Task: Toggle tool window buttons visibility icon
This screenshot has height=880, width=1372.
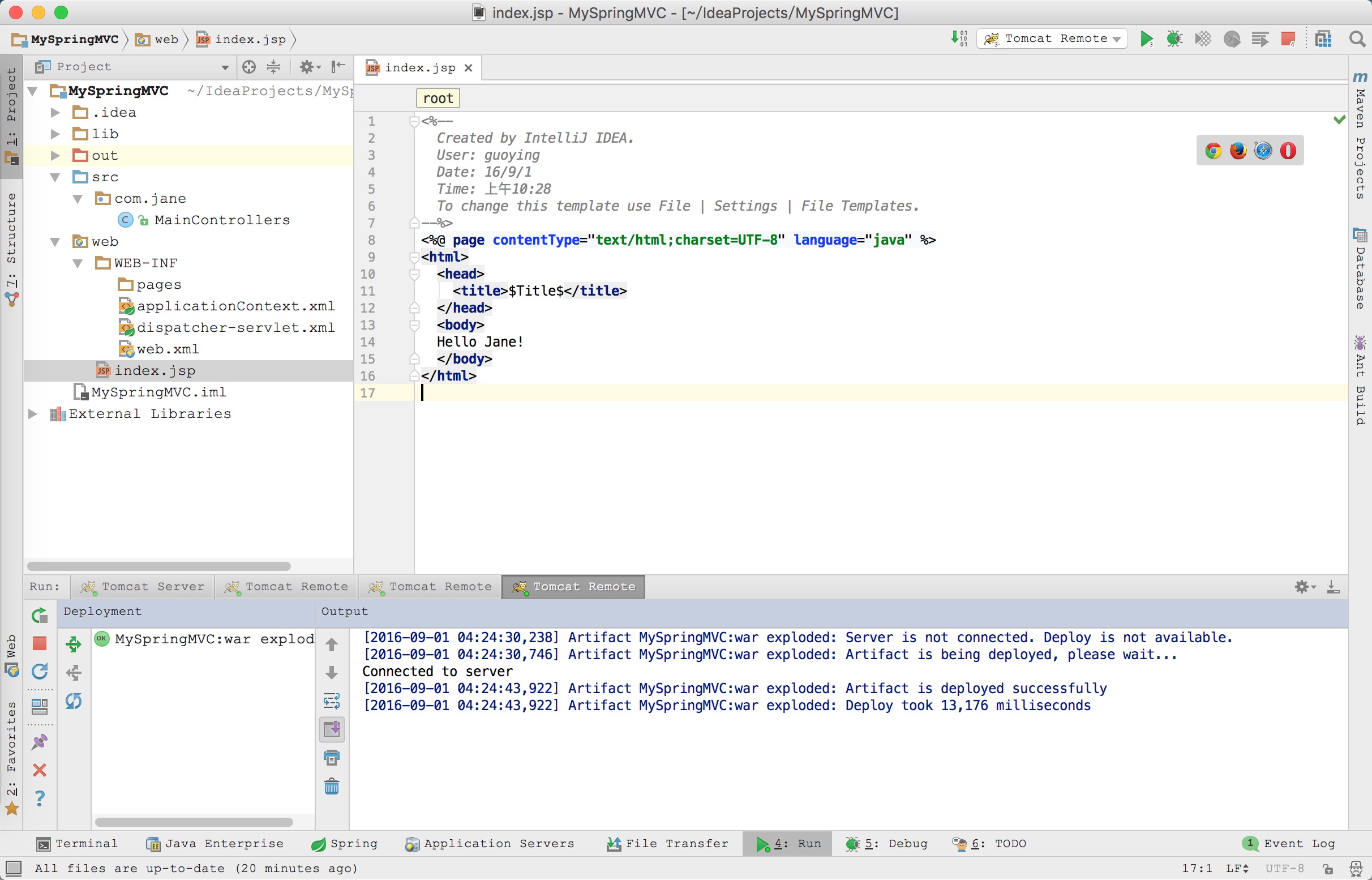Action: (13, 868)
